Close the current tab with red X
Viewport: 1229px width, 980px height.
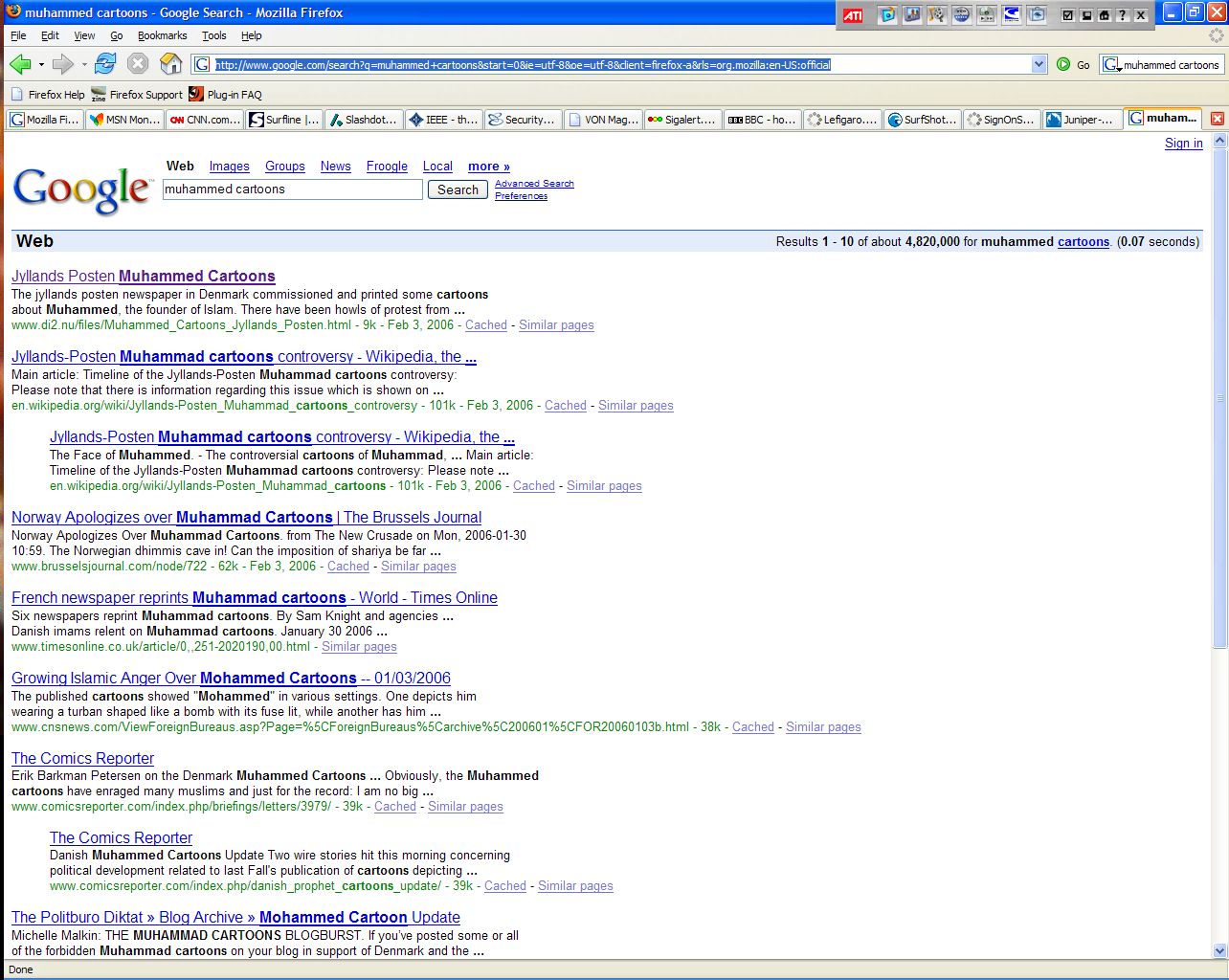pyautogui.click(x=1218, y=119)
